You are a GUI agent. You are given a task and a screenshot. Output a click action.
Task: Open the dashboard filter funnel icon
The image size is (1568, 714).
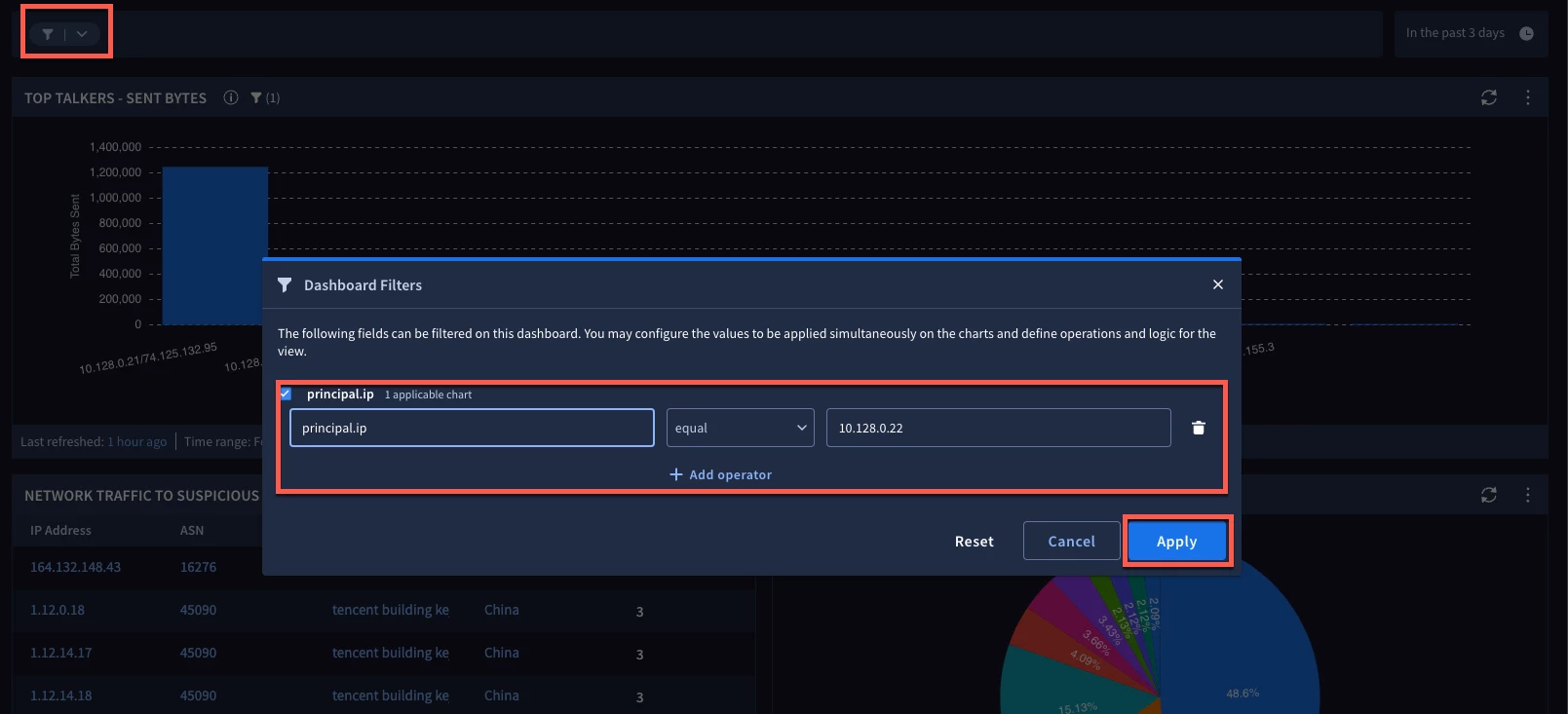pyautogui.click(x=47, y=34)
